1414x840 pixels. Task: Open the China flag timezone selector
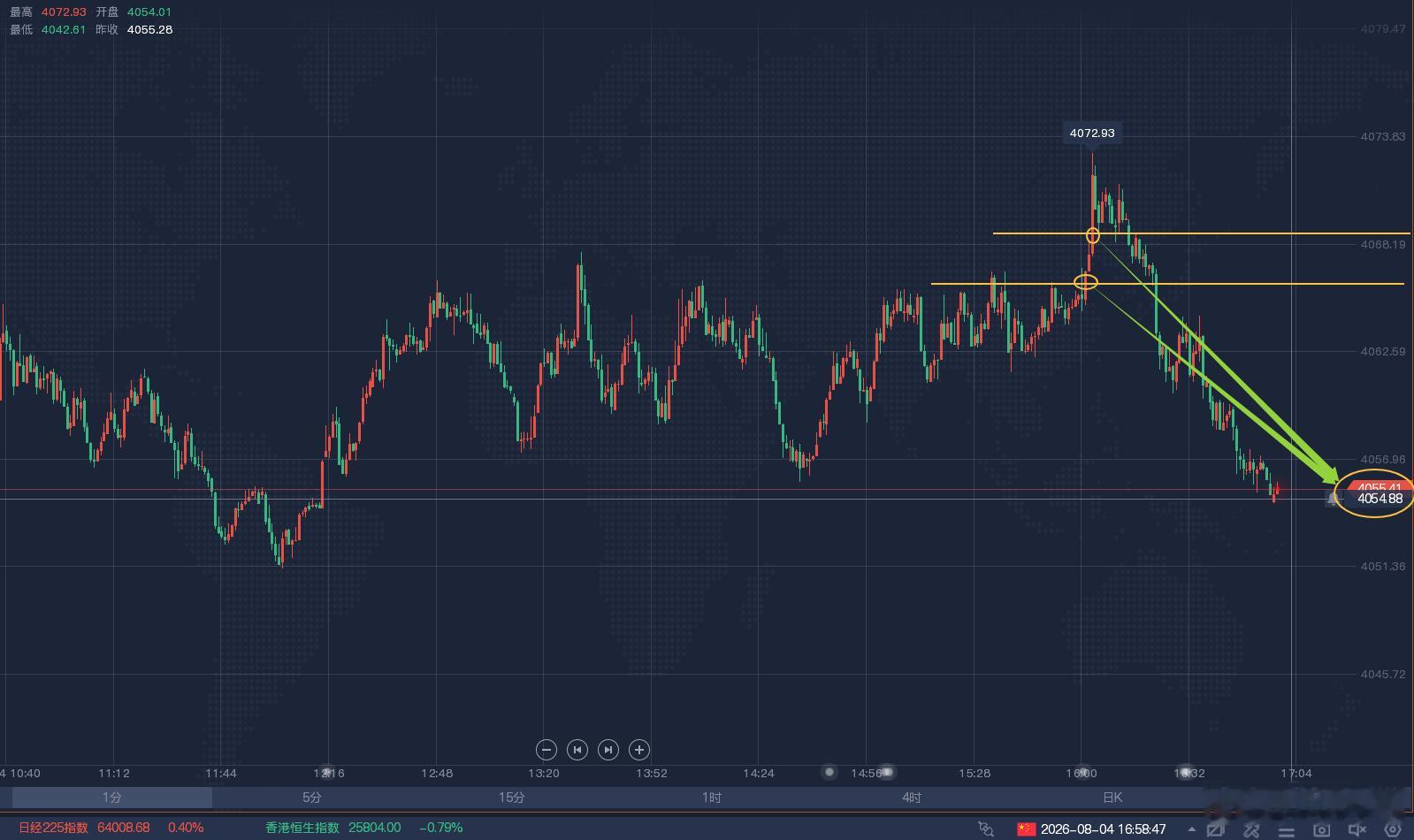tap(1026, 829)
